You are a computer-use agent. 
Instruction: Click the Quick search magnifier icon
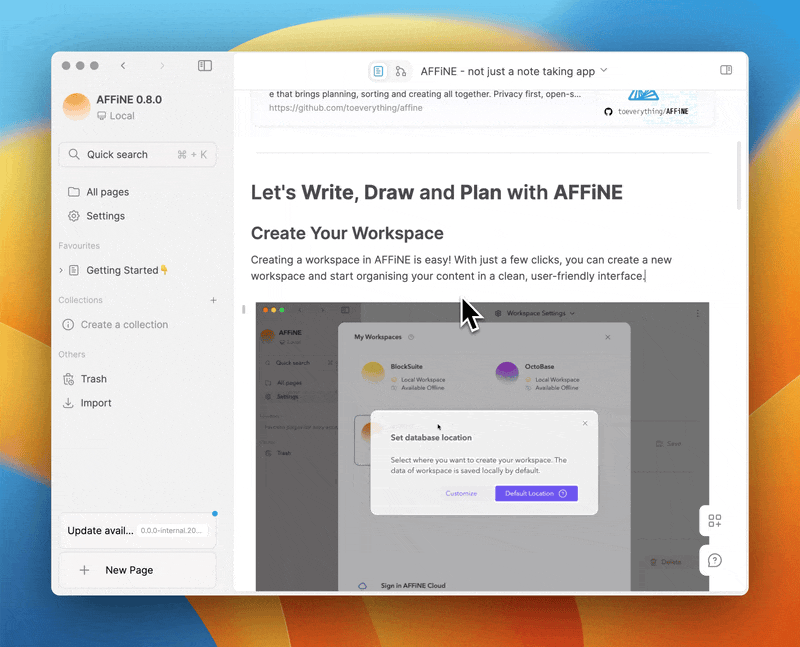[74, 154]
